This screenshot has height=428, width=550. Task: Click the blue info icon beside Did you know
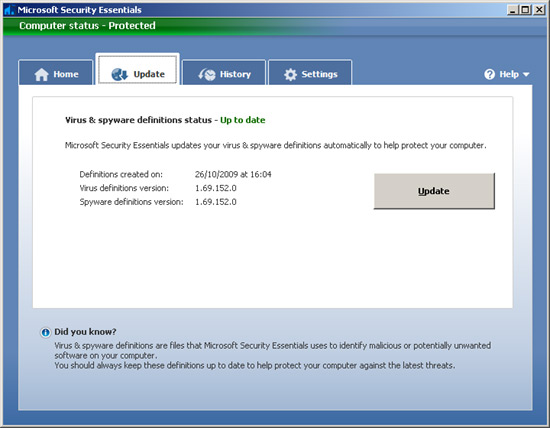pos(45,332)
